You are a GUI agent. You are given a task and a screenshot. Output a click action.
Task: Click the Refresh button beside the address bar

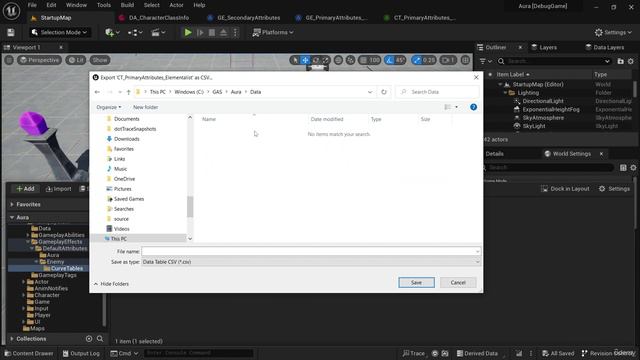tap(384, 92)
